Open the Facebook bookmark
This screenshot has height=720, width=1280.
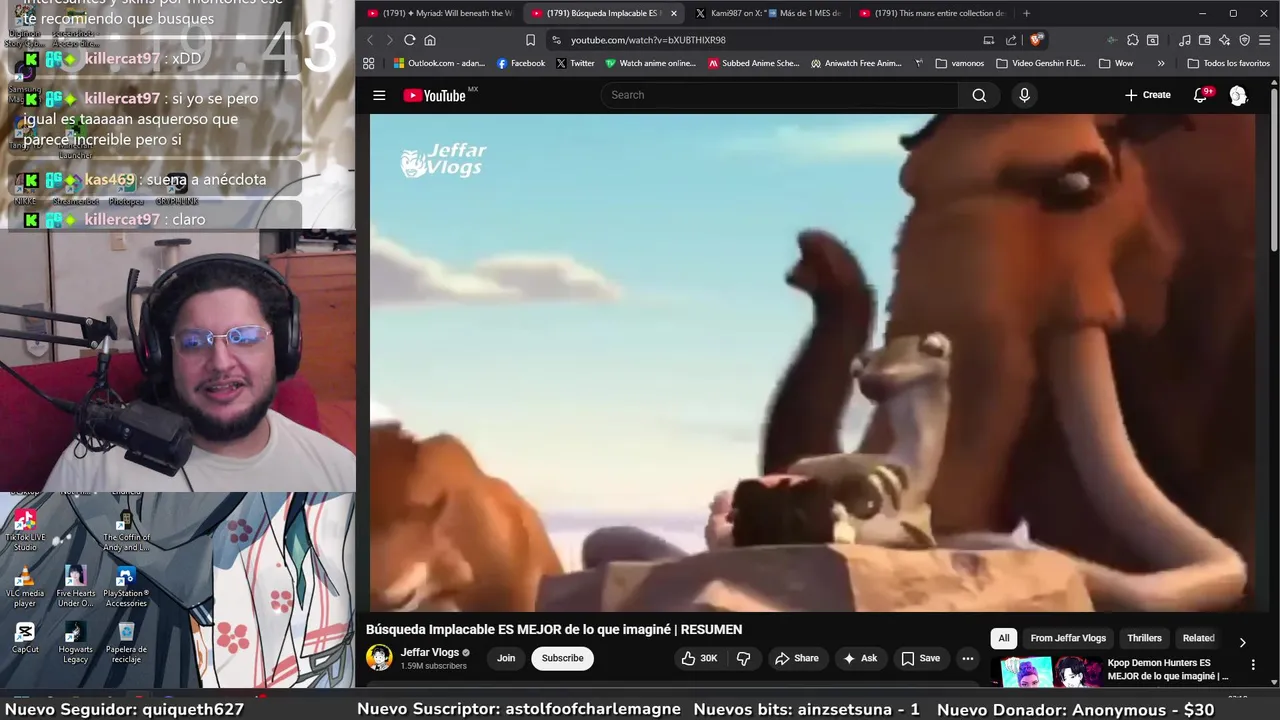521,63
